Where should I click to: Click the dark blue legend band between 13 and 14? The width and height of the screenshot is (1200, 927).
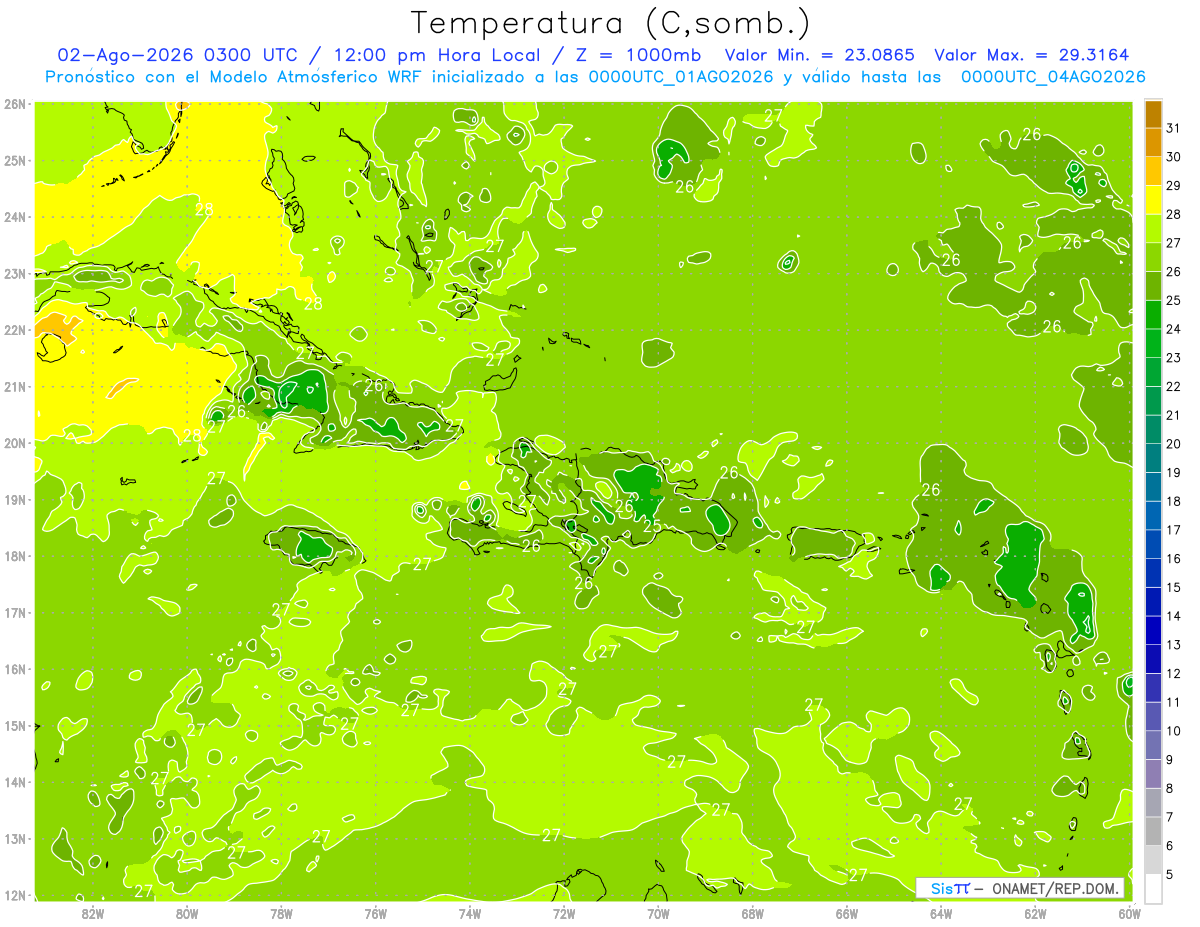click(1153, 630)
